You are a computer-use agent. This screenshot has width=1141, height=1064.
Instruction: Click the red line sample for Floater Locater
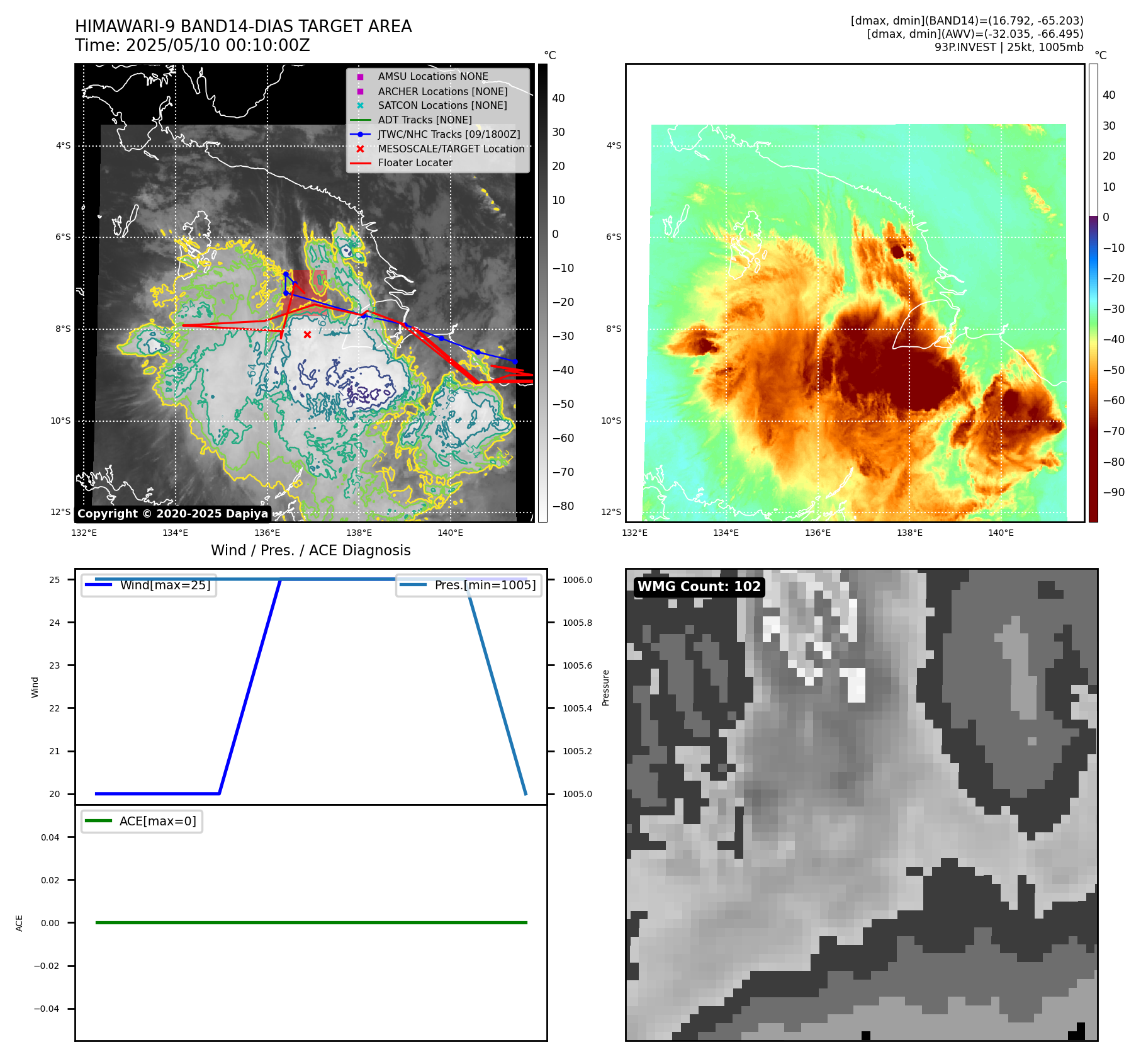coord(361,163)
